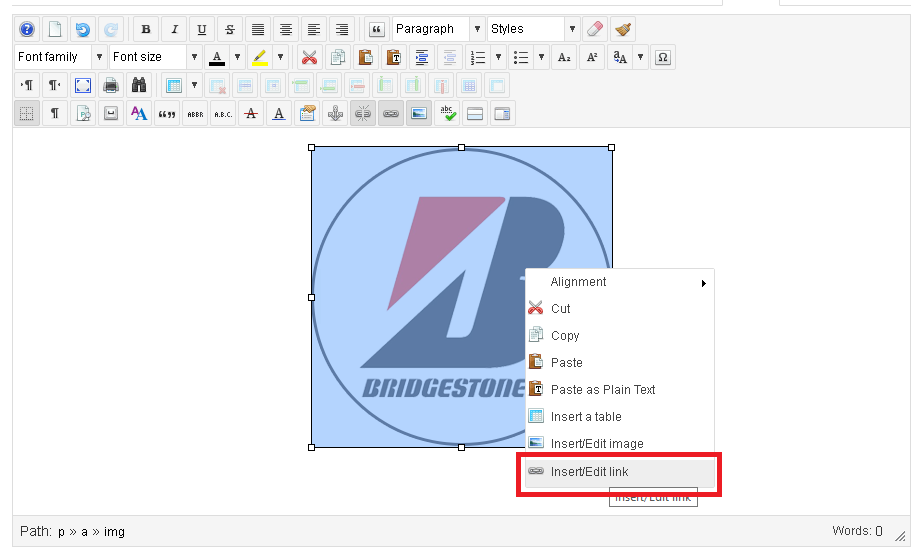Open the Styles dropdown

tap(533, 29)
